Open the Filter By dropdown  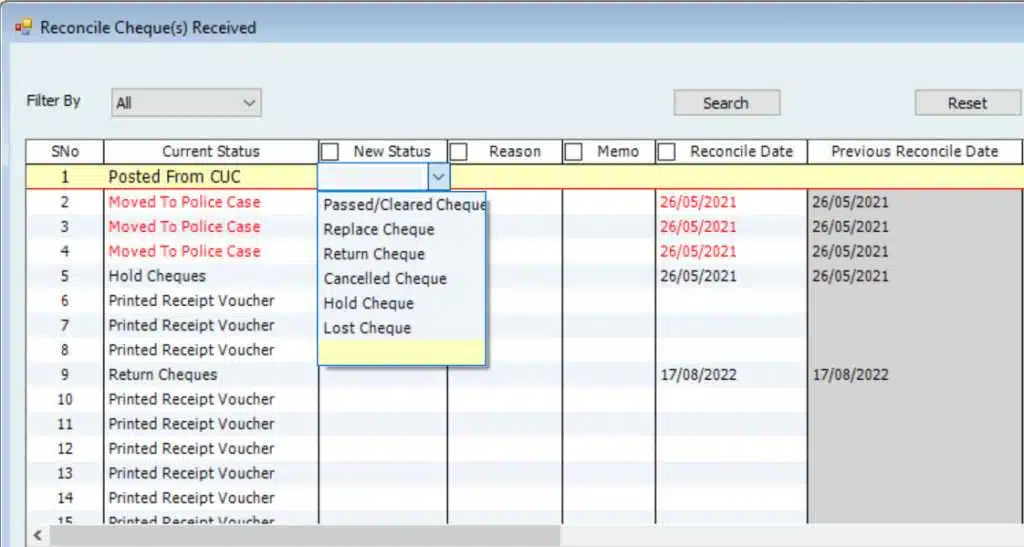(186, 103)
